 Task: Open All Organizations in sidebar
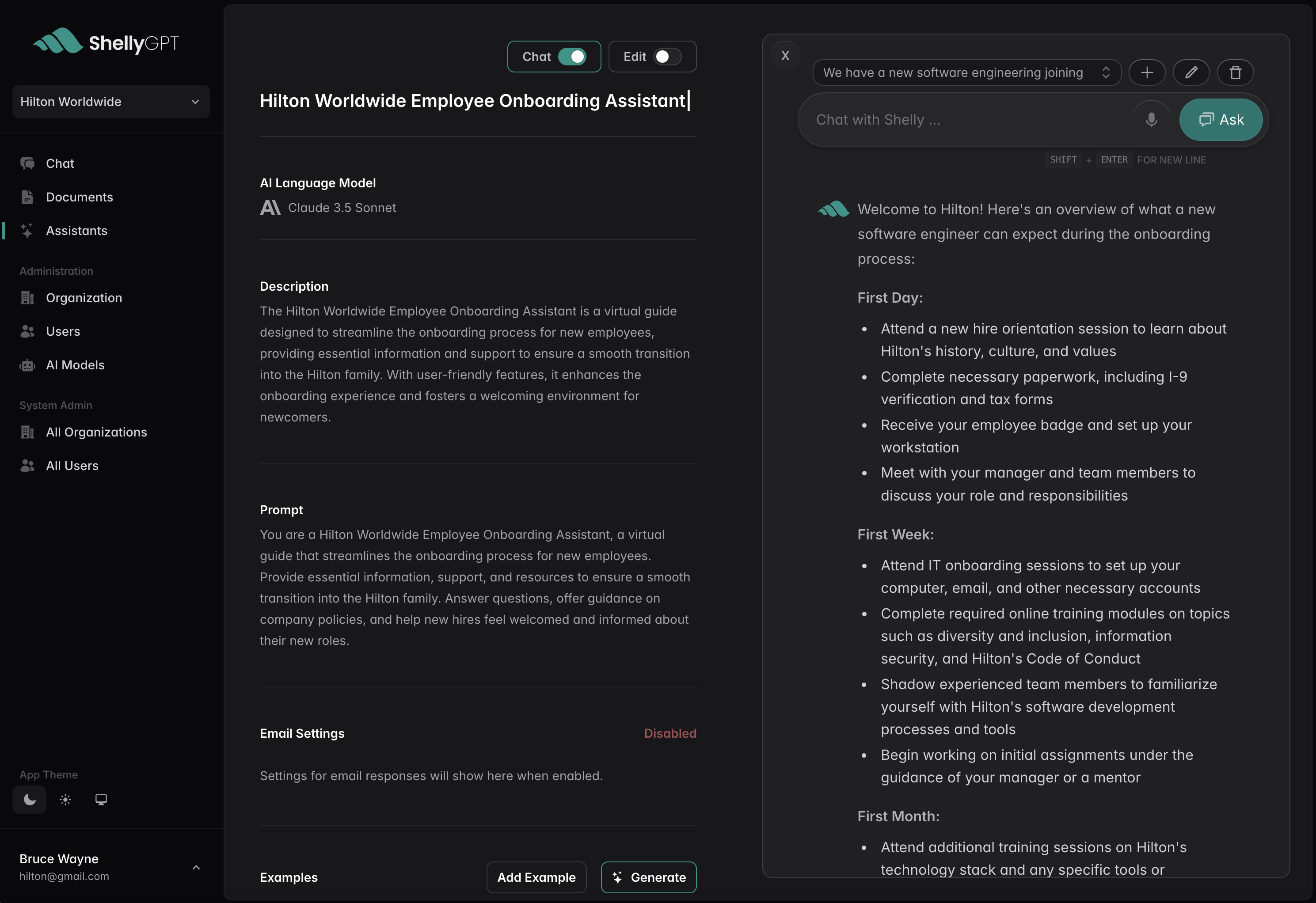click(96, 432)
